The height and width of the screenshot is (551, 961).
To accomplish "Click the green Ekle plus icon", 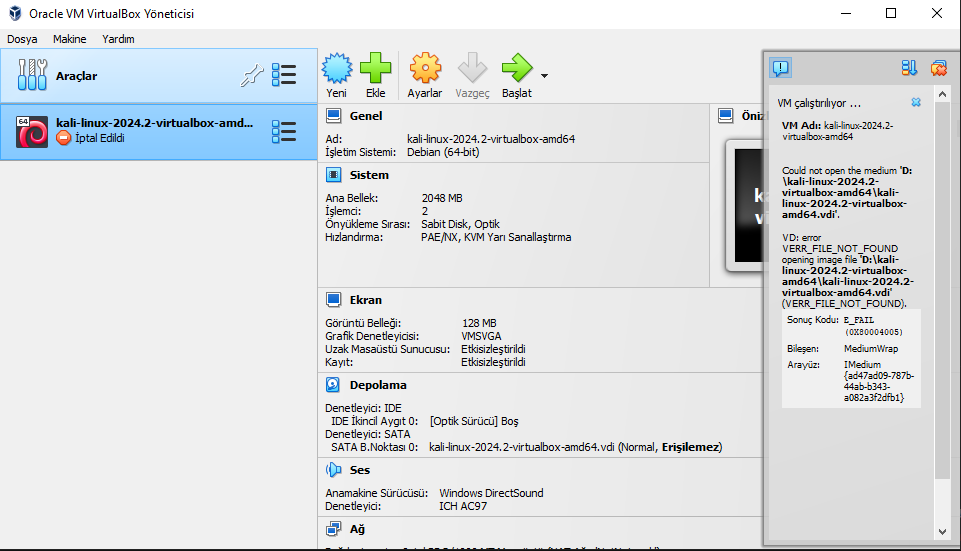I will coord(376,68).
